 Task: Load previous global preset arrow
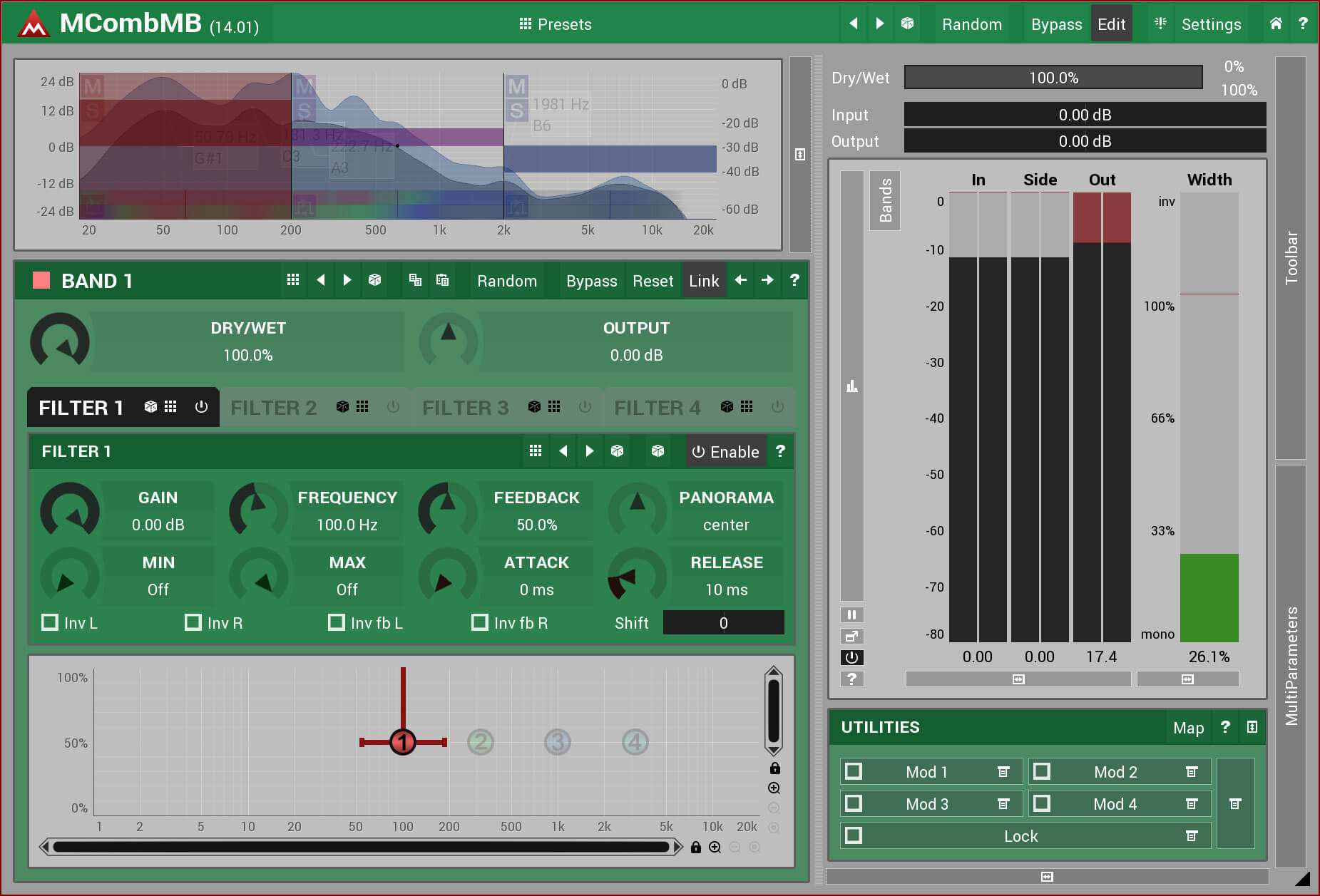[853, 24]
